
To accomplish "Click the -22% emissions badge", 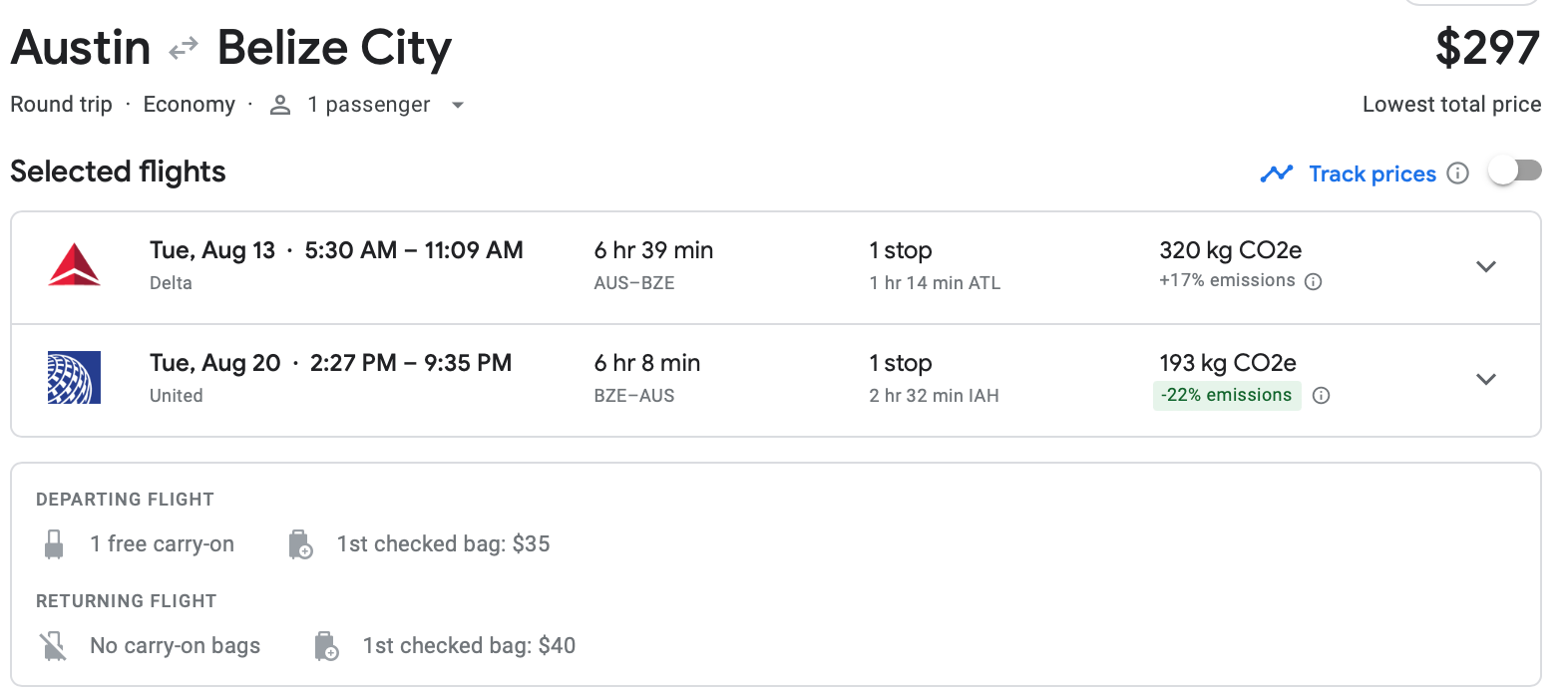I will pos(1226,396).
